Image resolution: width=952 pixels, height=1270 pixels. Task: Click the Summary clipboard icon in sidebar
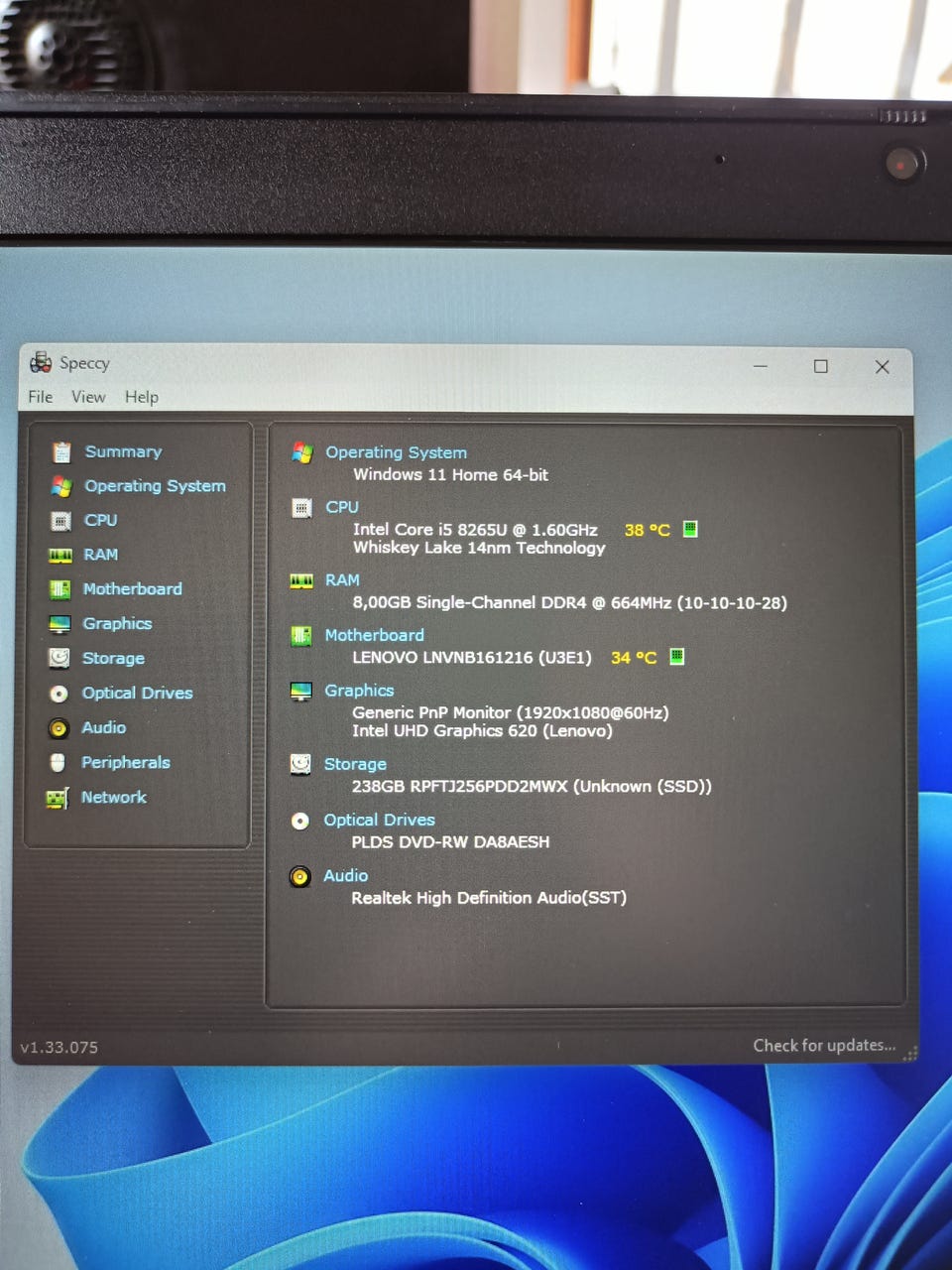61,452
